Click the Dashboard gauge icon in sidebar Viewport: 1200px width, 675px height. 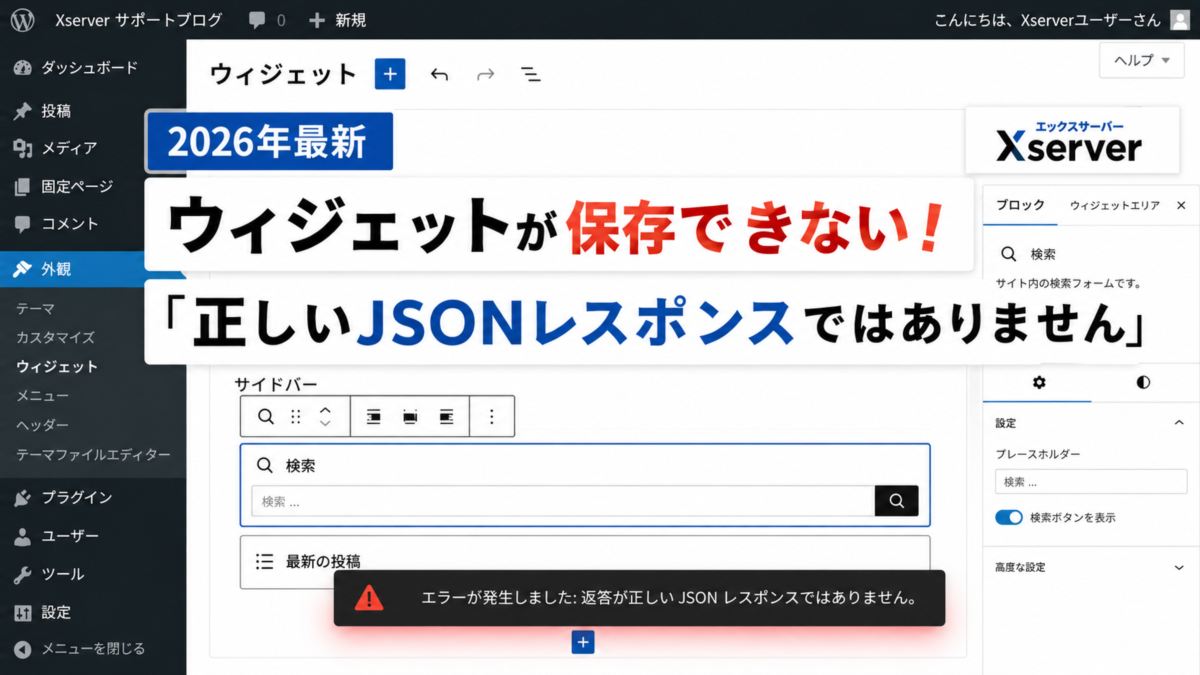(23, 68)
